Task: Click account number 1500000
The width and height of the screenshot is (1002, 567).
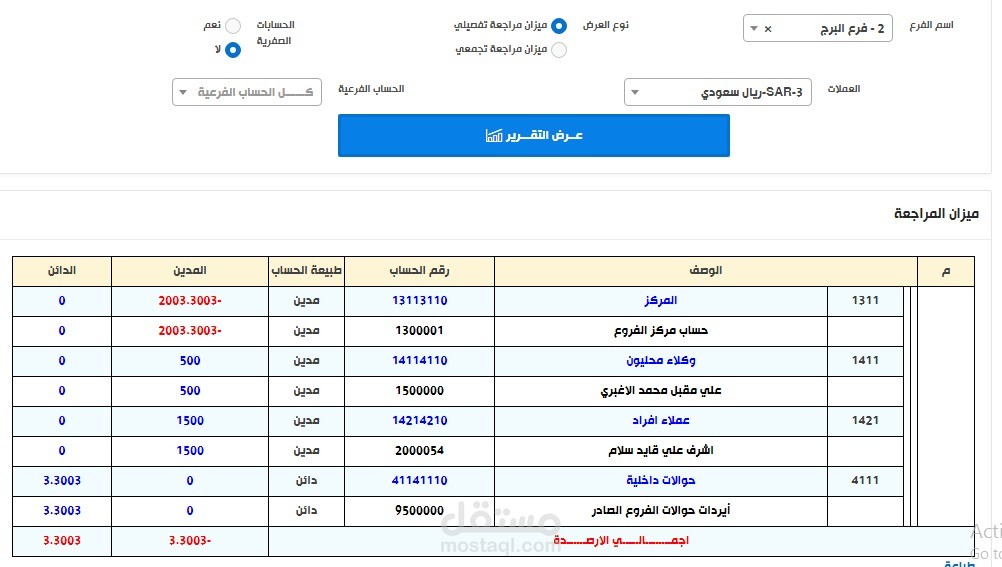Action: pos(419,391)
